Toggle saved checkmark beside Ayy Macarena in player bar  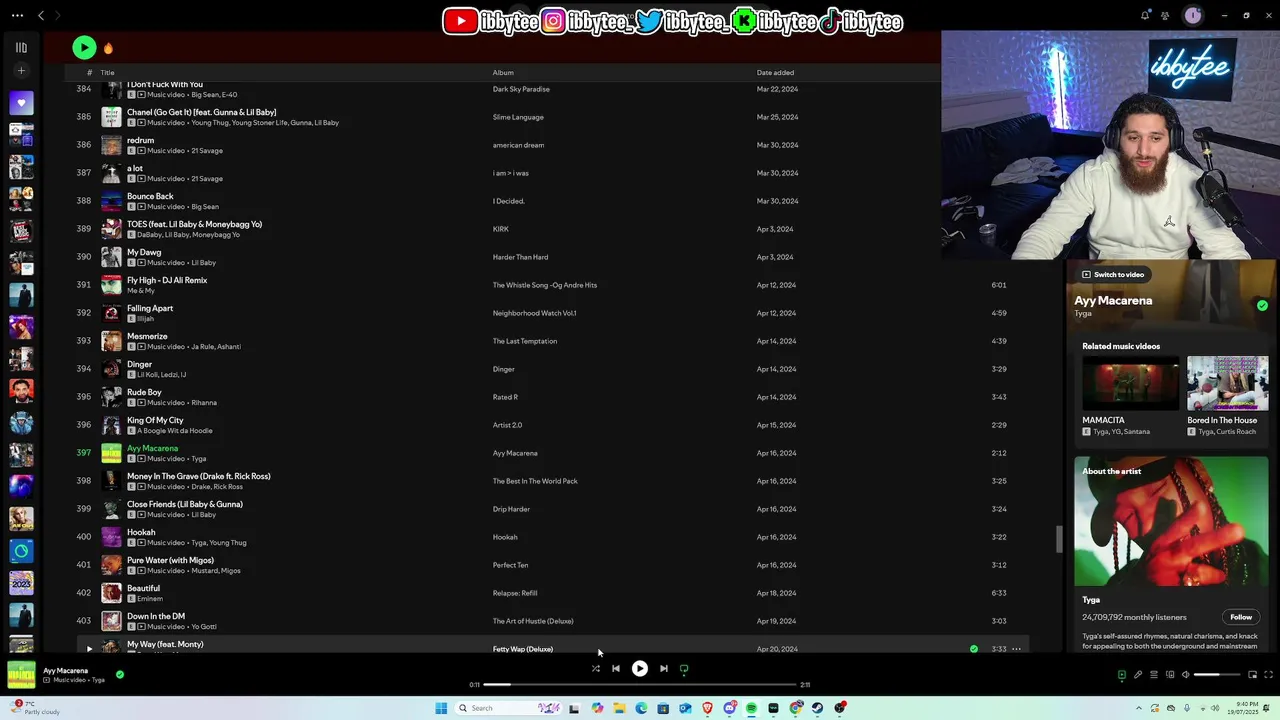120,674
